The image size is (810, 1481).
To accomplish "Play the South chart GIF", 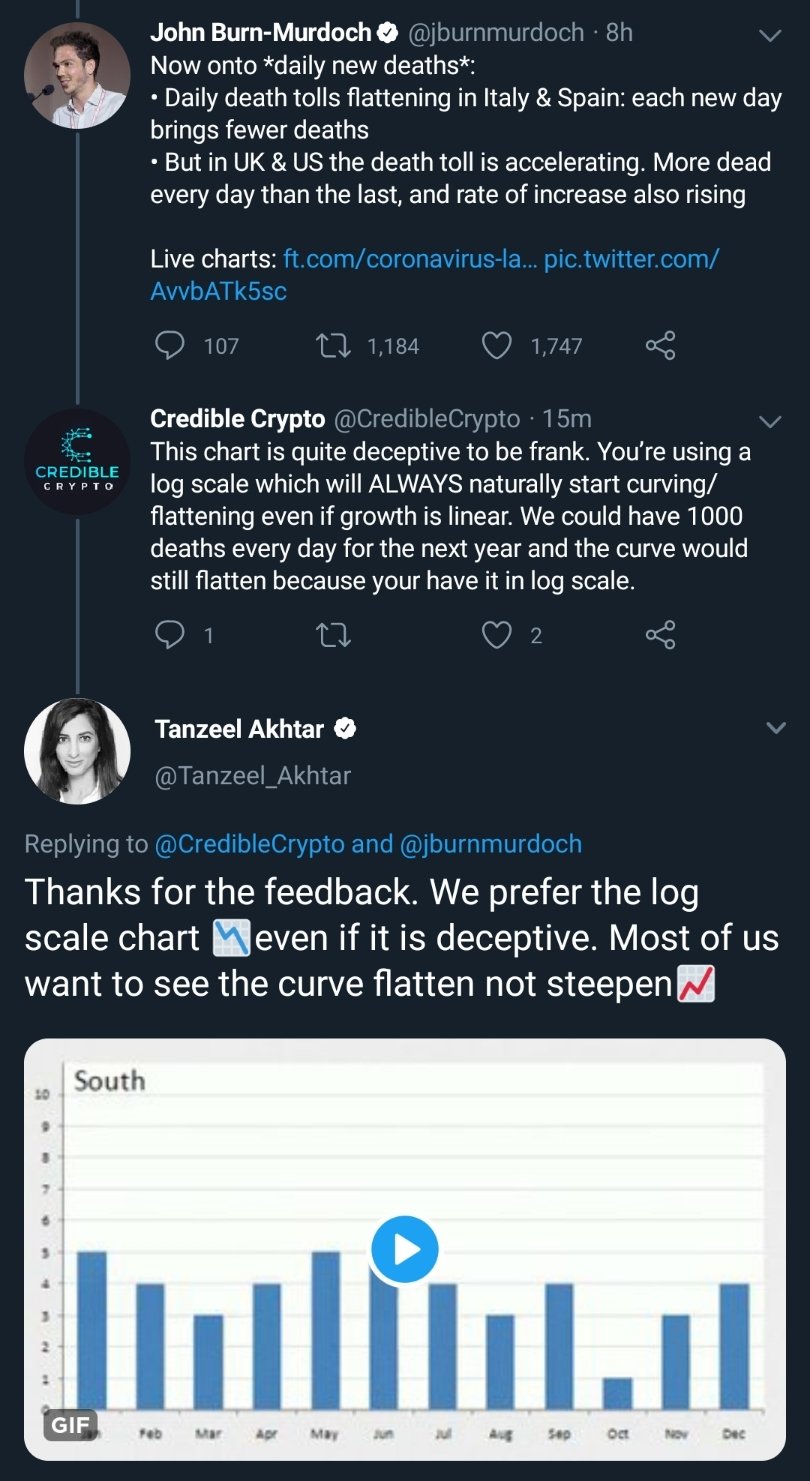I will click(x=404, y=1249).
